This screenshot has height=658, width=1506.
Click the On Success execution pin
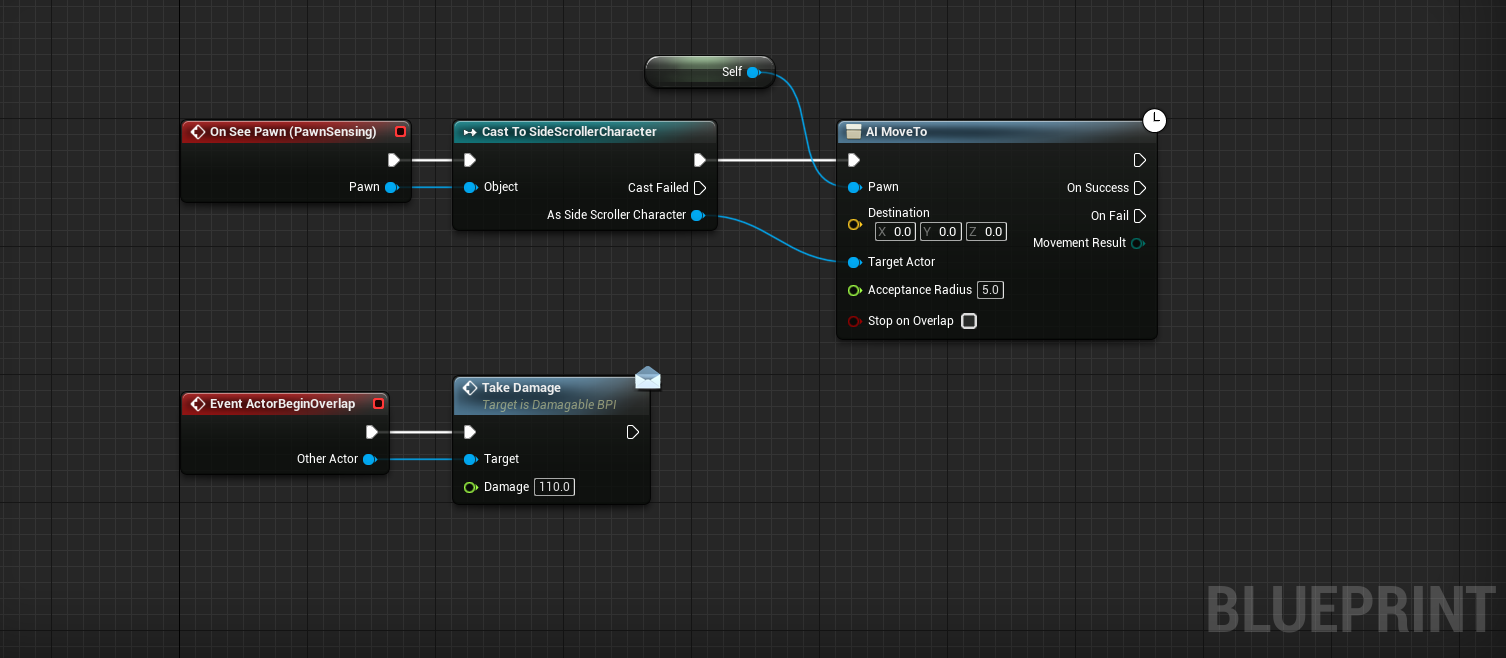(1139, 188)
